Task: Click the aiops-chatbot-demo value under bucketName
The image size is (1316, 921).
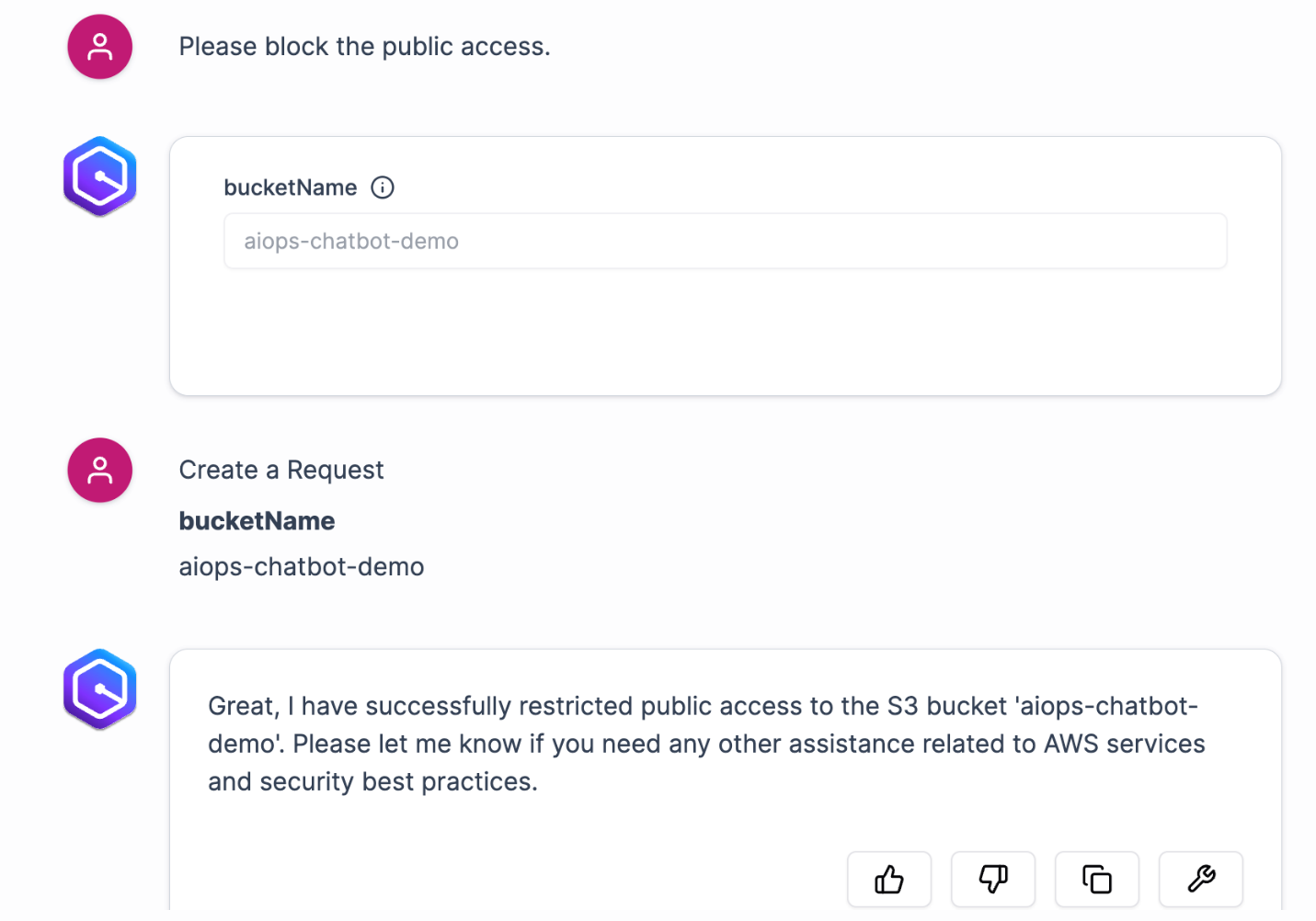Action: [x=301, y=566]
